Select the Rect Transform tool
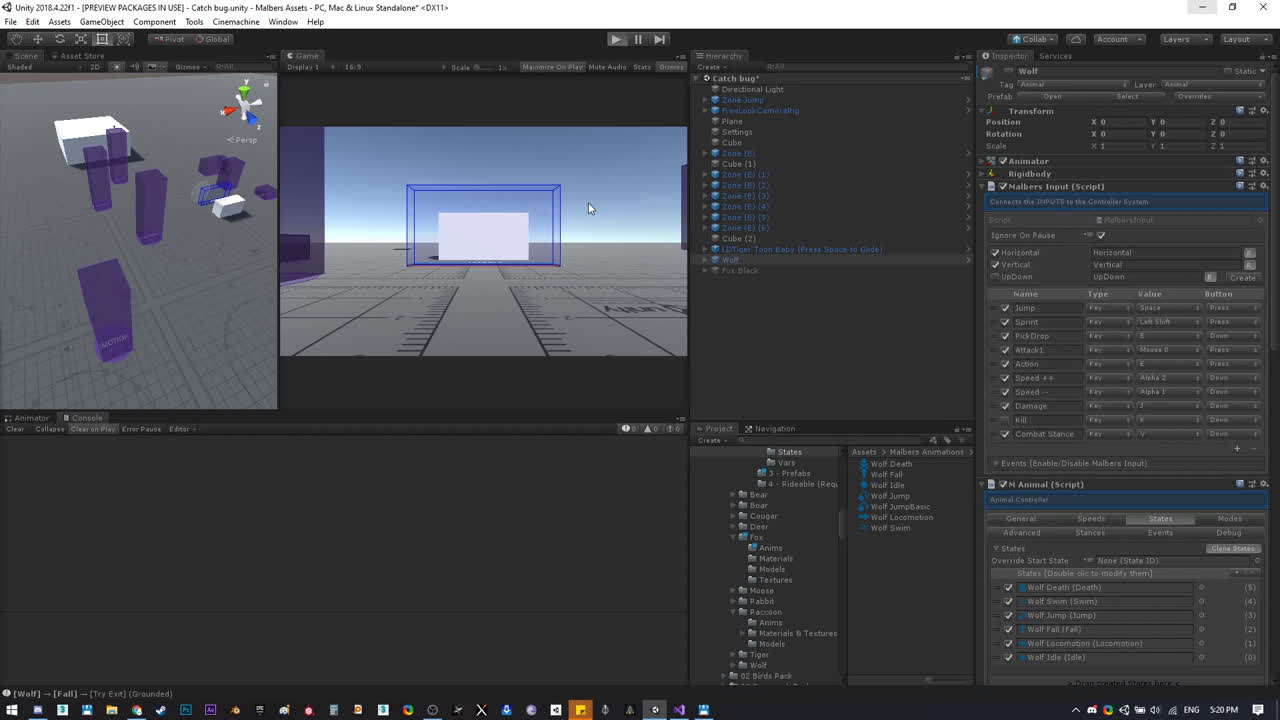This screenshot has height=720, width=1280. pos(102,39)
